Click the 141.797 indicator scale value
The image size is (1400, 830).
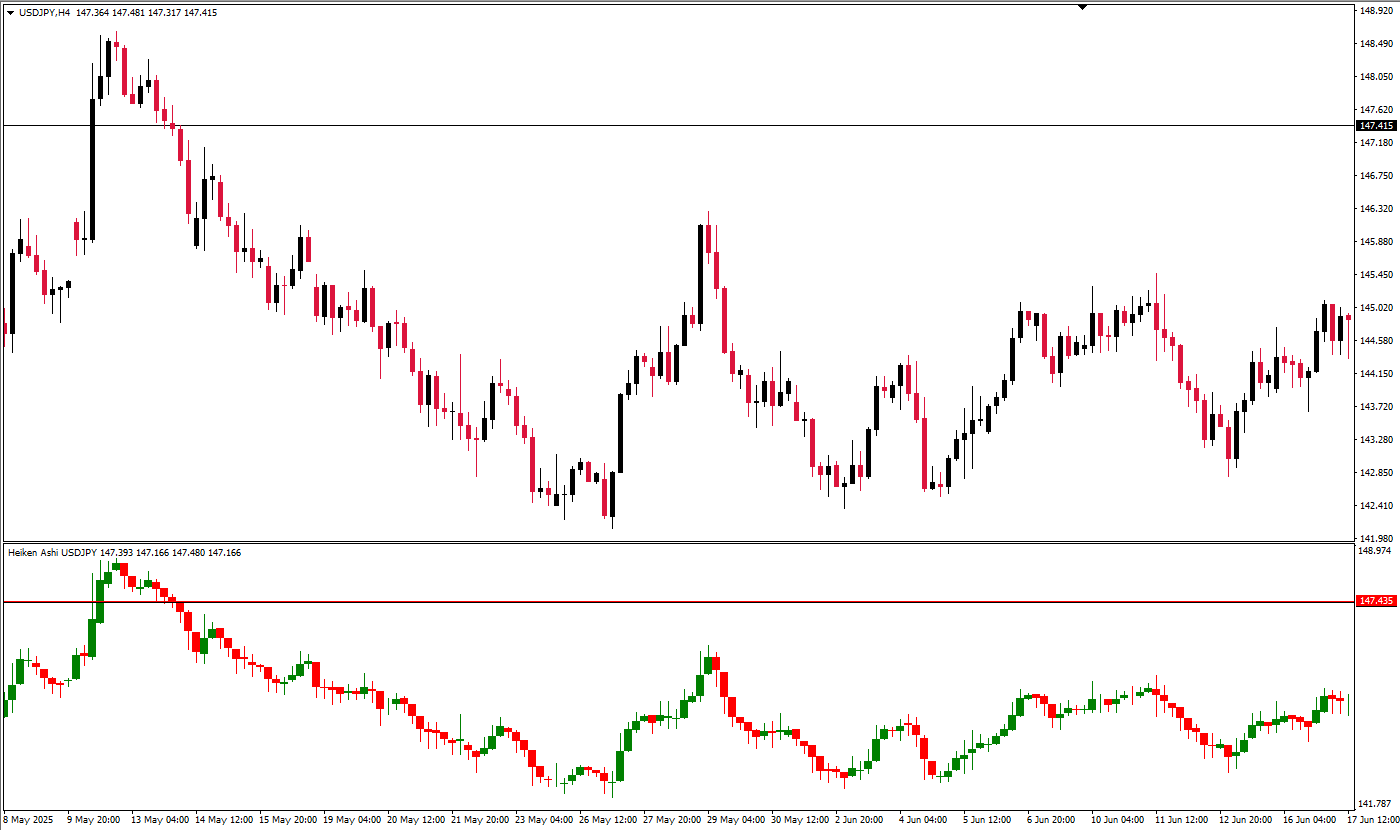[1377, 803]
